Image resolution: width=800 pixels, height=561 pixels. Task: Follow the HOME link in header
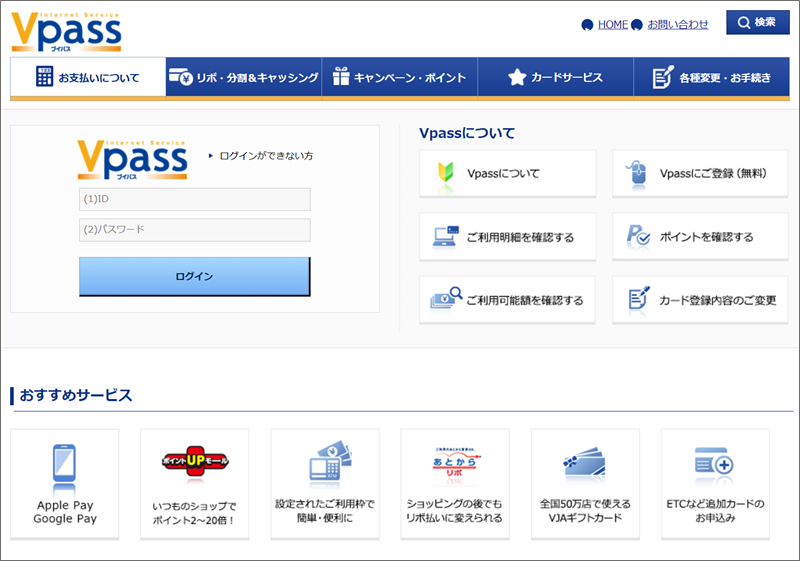612,24
